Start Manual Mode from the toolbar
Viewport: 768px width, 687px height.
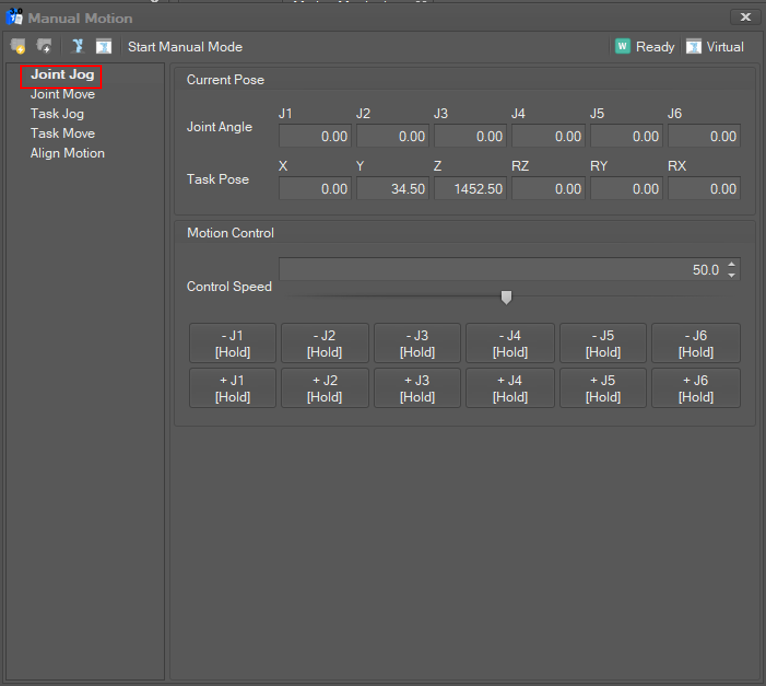click(185, 47)
